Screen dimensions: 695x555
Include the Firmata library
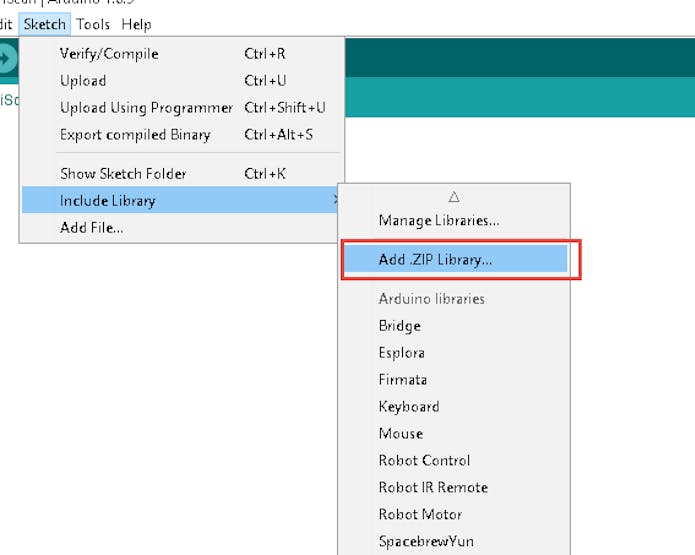[x=455, y=380]
